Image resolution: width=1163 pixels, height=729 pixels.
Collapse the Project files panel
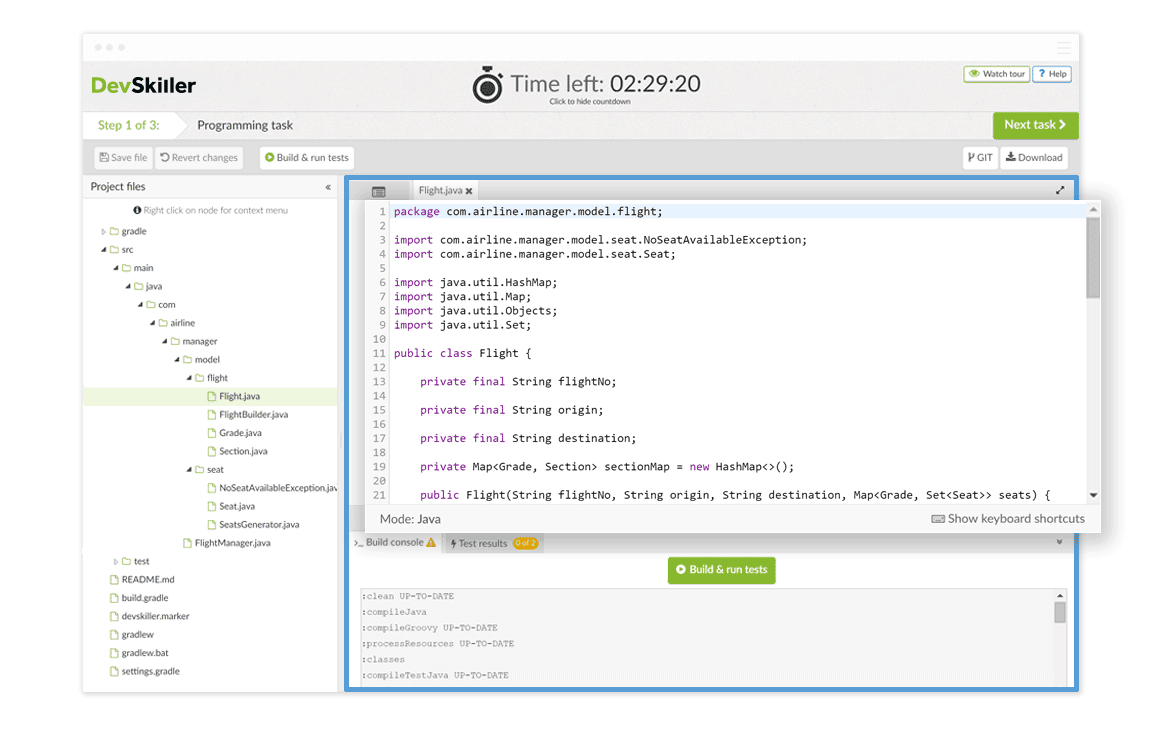pos(328,187)
